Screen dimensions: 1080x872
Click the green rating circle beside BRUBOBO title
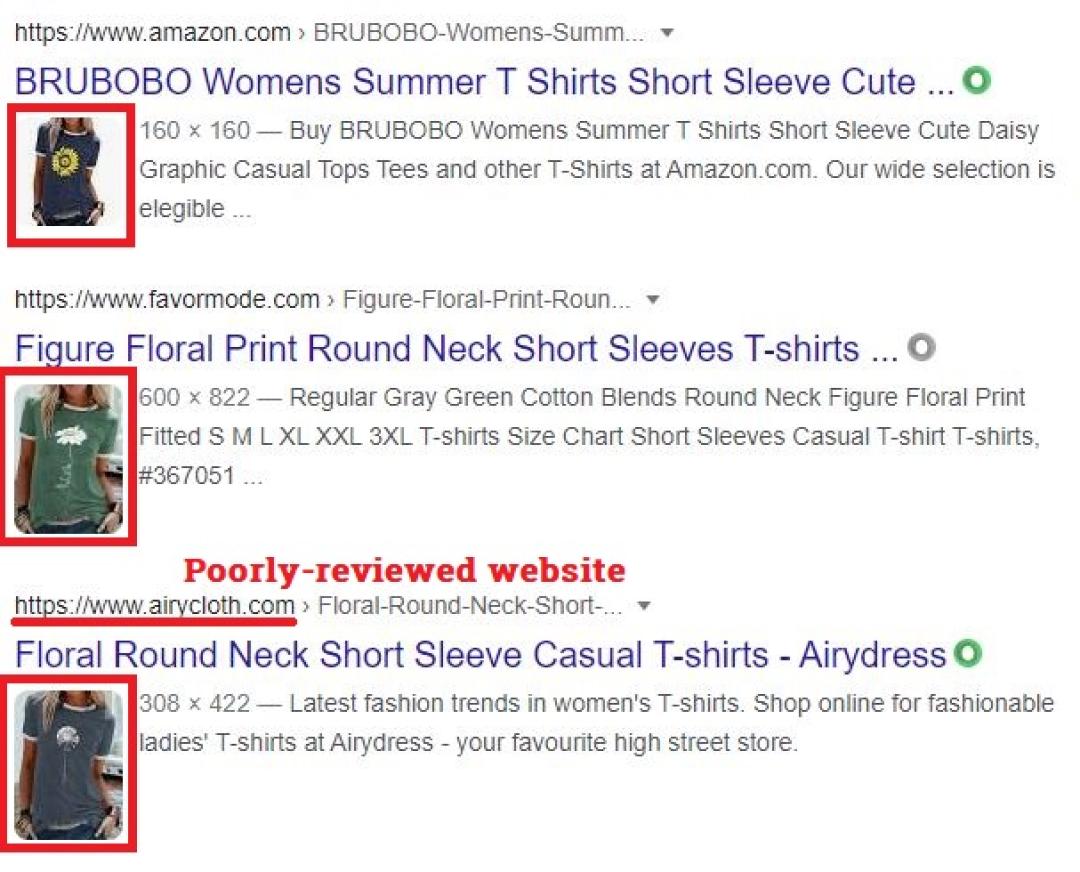[x=976, y=80]
